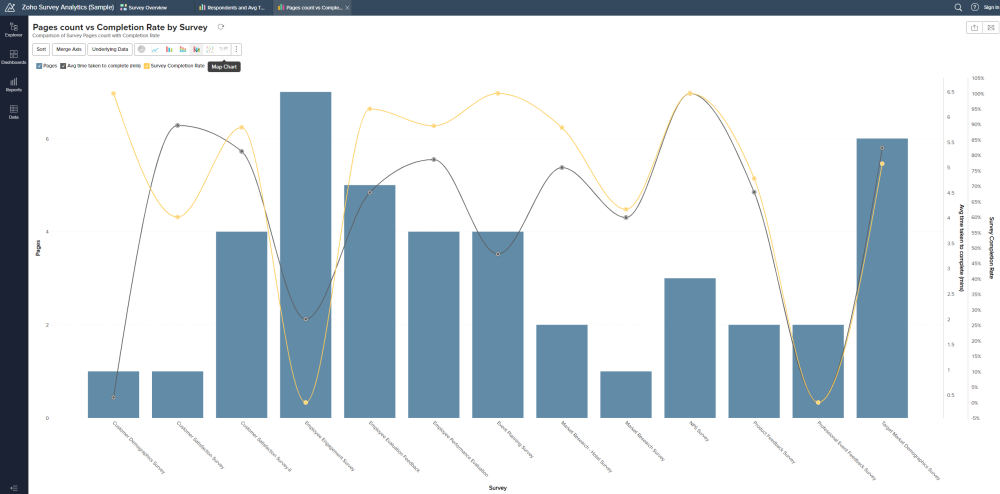The width and height of the screenshot is (1000, 494).
Task: Click the NPS Survey bar
Action: [x=690, y=348]
